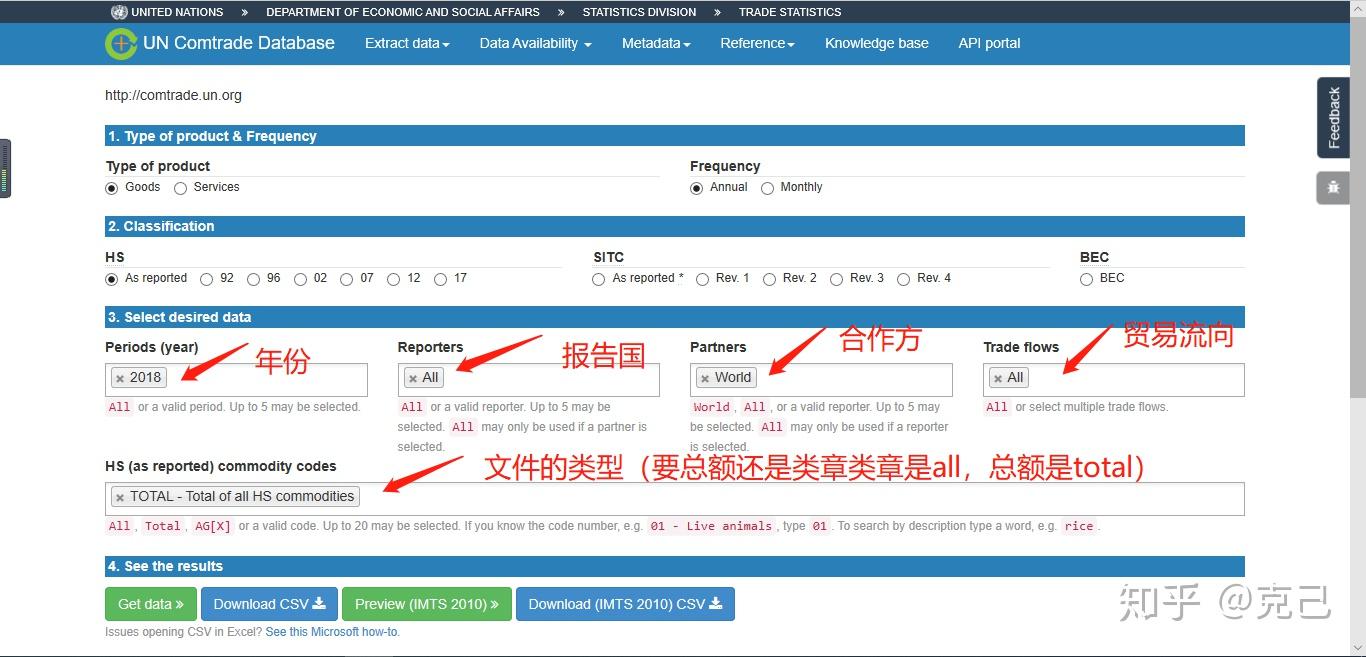Image resolution: width=1366 pixels, height=657 pixels.
Task: Remove the 2018 period tag via its x
Action: pyautogui.click(x=122, y=377)
